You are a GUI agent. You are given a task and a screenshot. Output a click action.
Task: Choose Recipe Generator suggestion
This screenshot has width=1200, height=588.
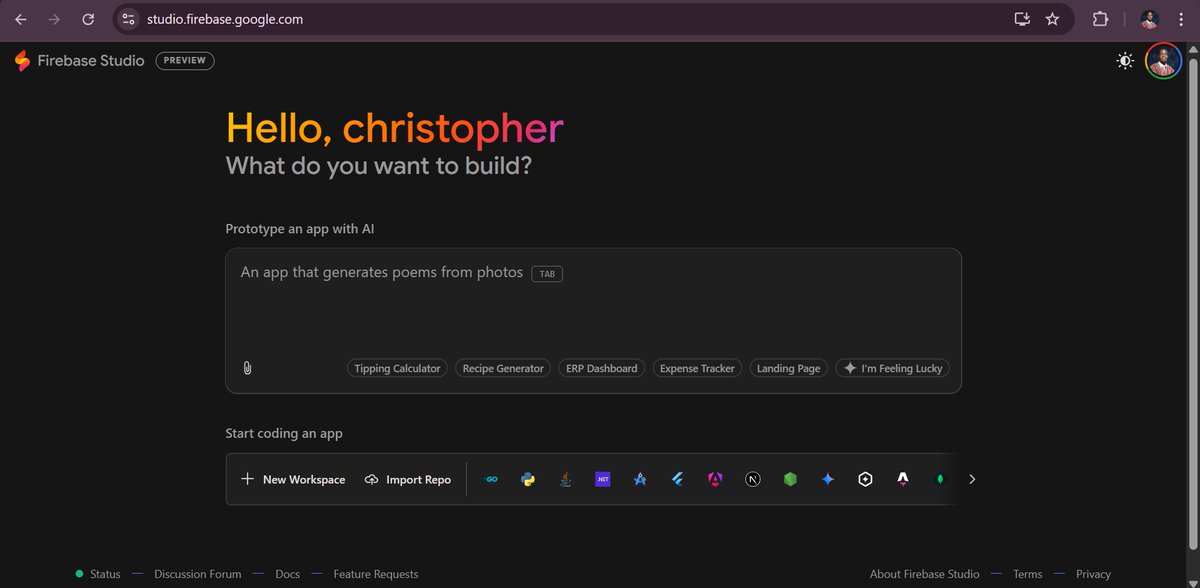coord(503,368)
